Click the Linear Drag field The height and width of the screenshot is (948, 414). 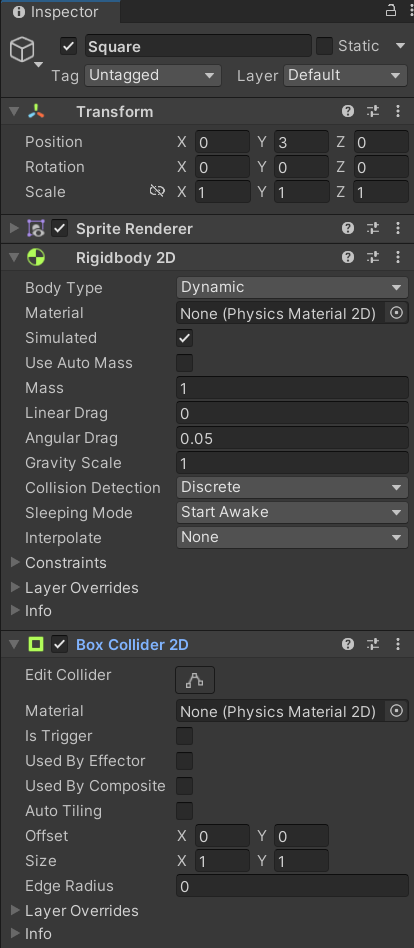(x=293, y=413)
